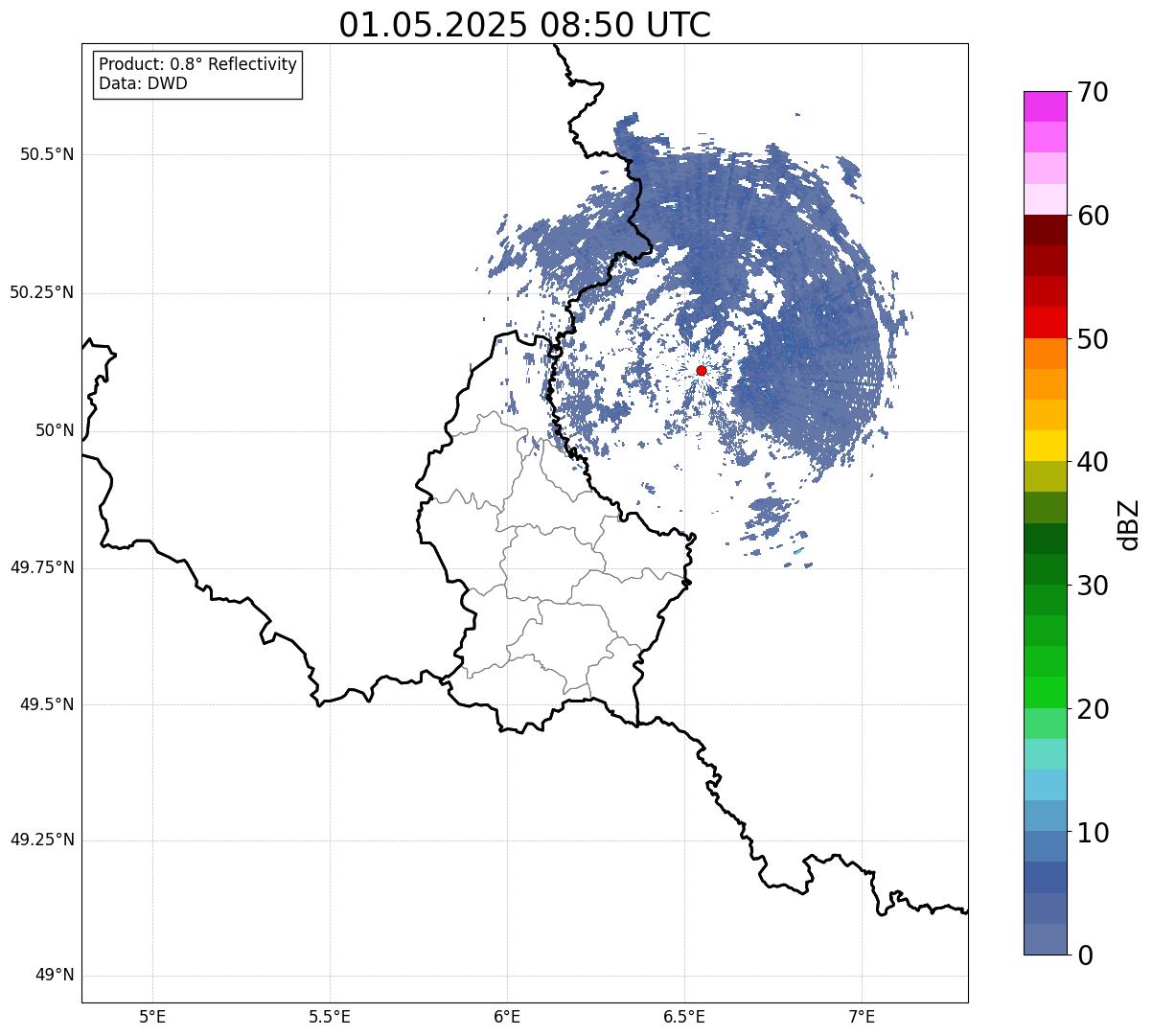This screenshot has height=1036, width=1152.
Task: Click the 49°N latitude label
Action: coord(55,976)
